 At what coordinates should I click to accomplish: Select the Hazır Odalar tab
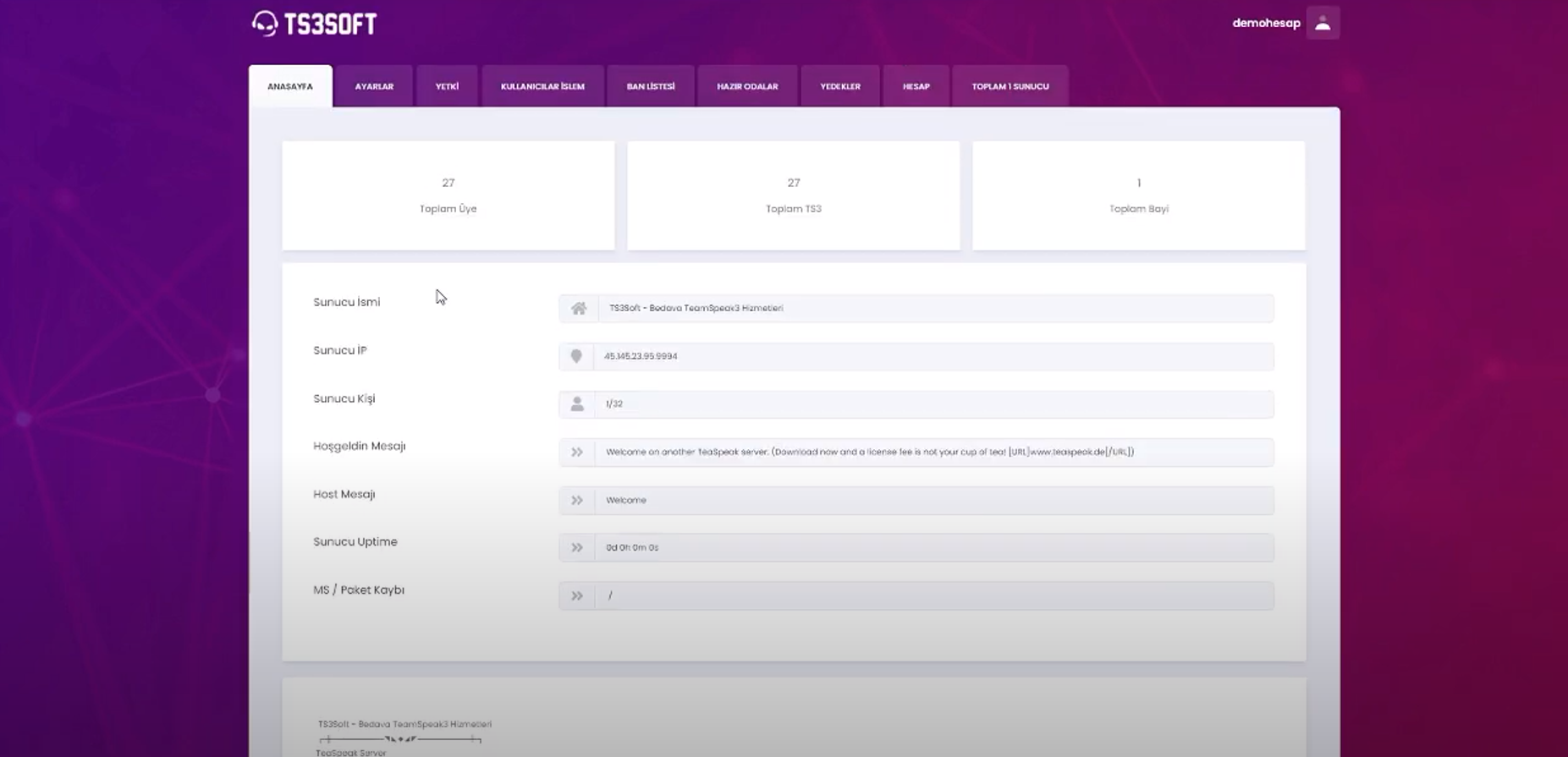747,86
